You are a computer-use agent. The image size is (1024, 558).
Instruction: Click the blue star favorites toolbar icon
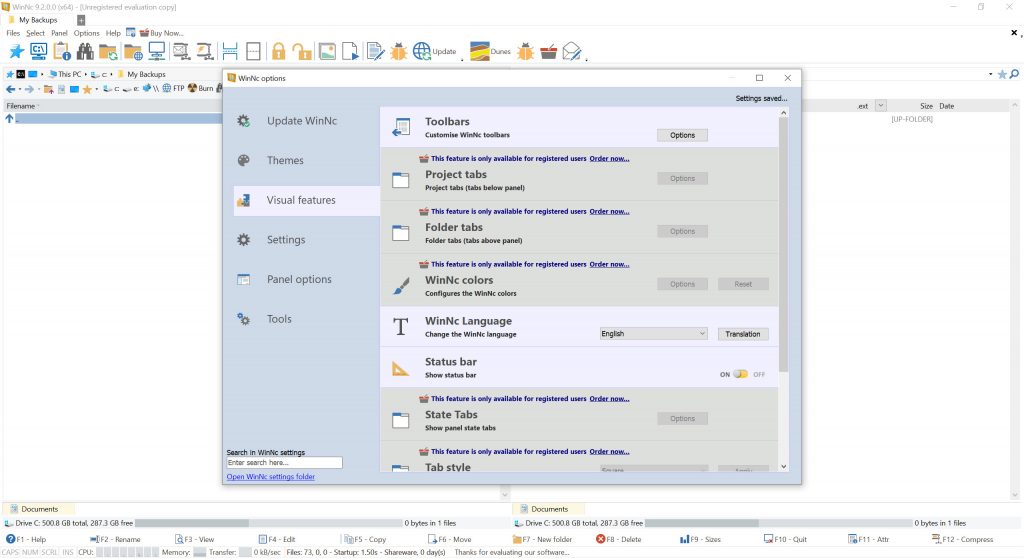[16, 51]
